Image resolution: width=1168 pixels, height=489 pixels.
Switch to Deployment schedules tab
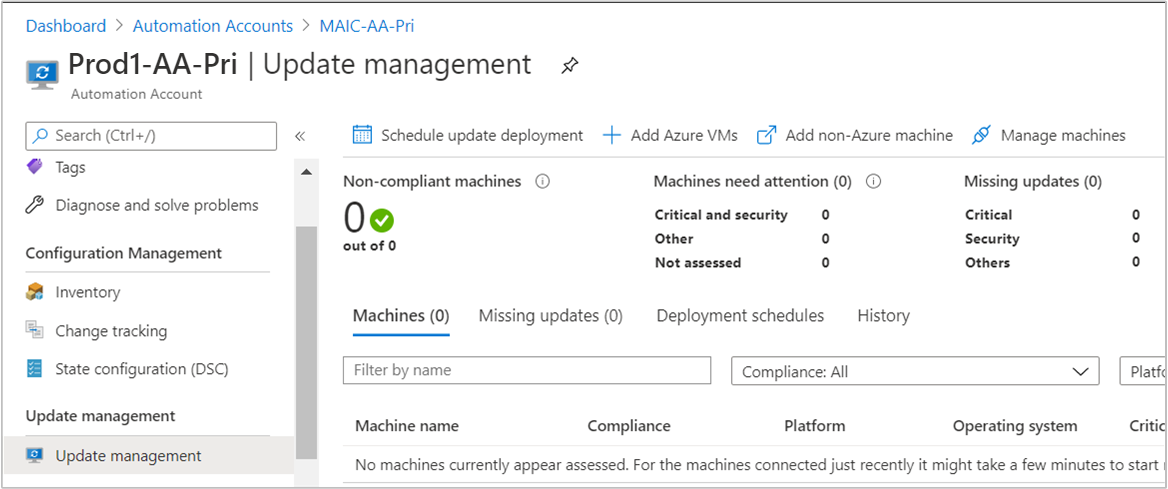(x=740, y=316)
